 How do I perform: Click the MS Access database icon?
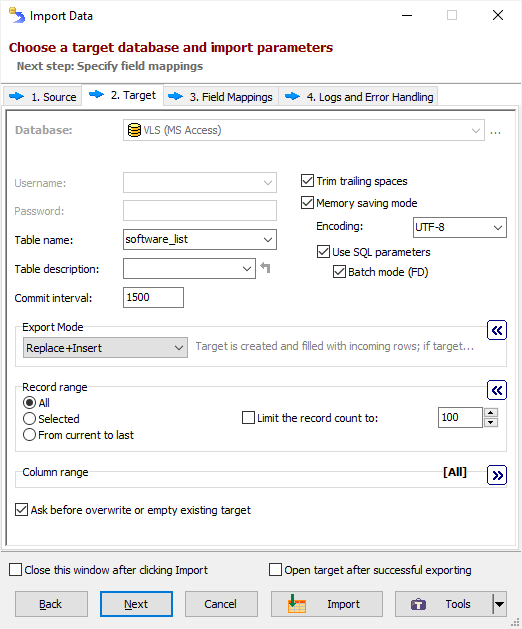point(134,130)
